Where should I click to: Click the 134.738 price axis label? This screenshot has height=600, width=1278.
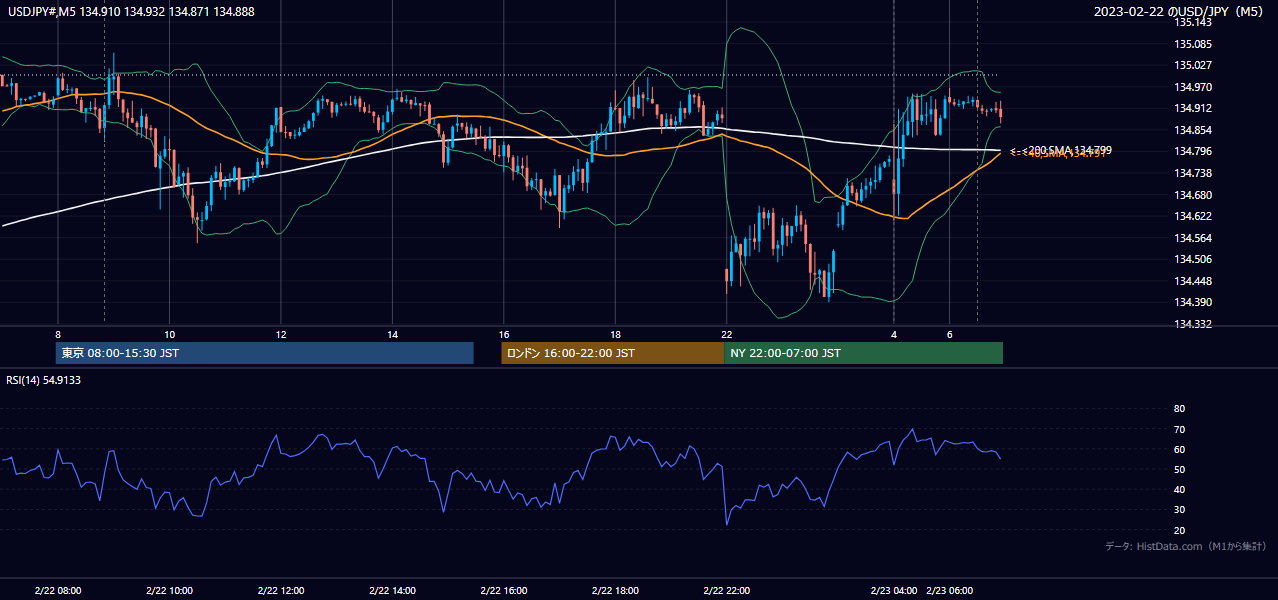coord(1193,173)
